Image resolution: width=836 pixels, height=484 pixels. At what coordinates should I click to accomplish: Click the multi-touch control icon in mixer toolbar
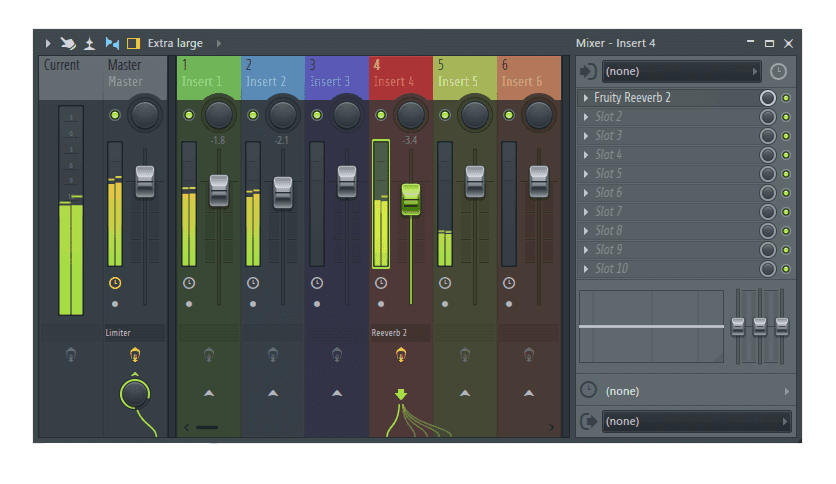[x=68, y=43]
